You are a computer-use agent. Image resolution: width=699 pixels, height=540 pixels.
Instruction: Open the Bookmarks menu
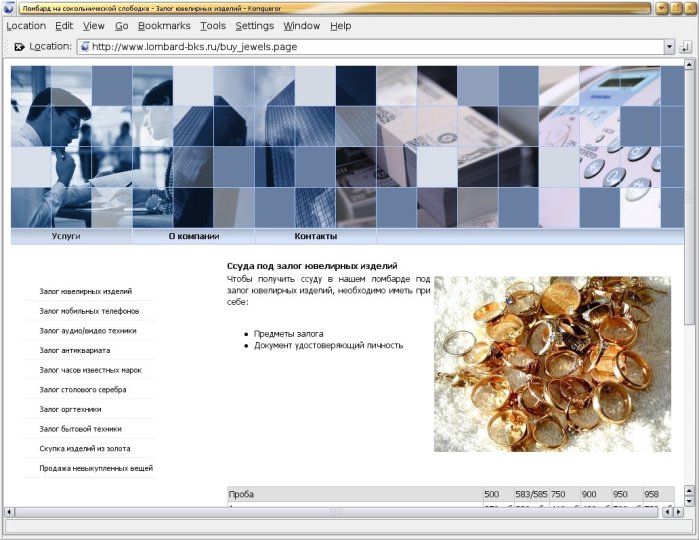(x=164, y=26)
